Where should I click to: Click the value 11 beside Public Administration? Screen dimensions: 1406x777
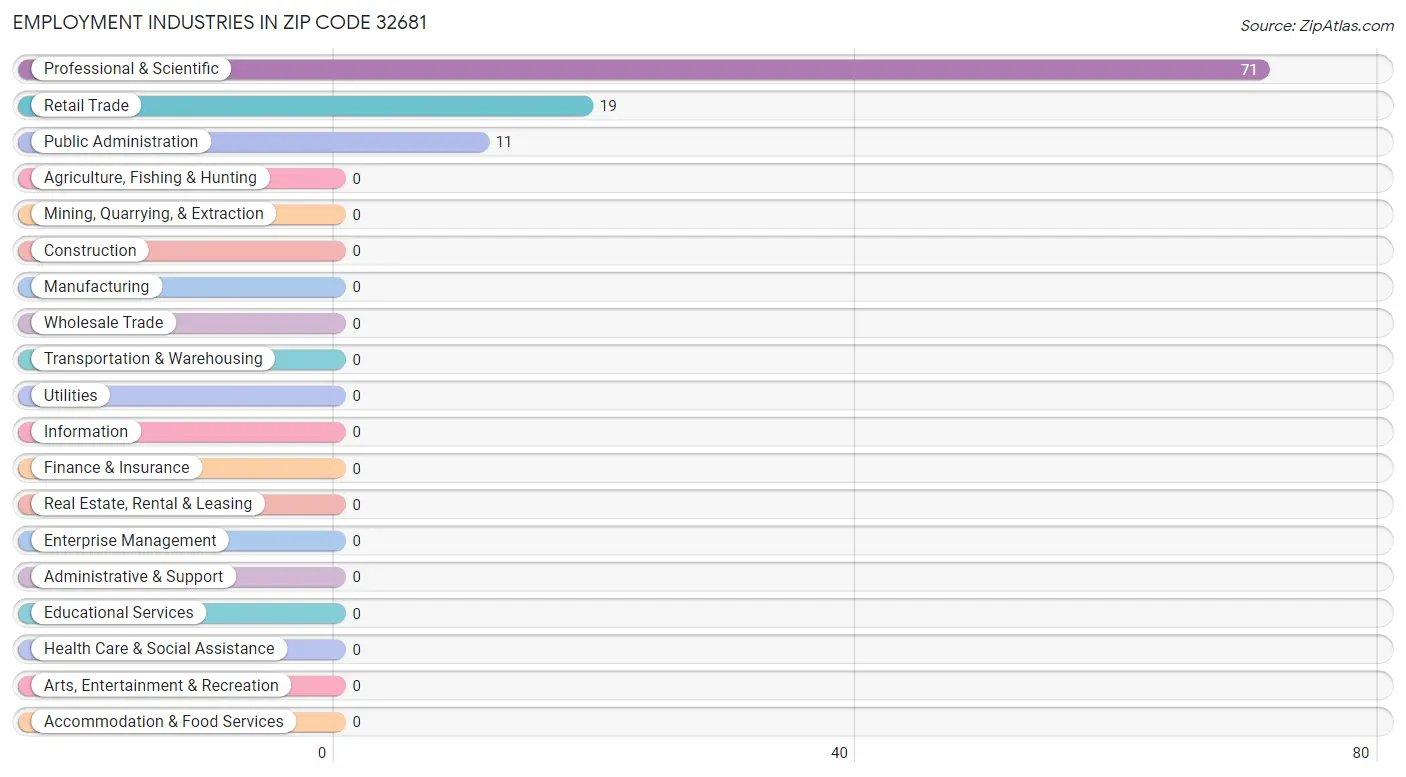(x=504, y=142)
